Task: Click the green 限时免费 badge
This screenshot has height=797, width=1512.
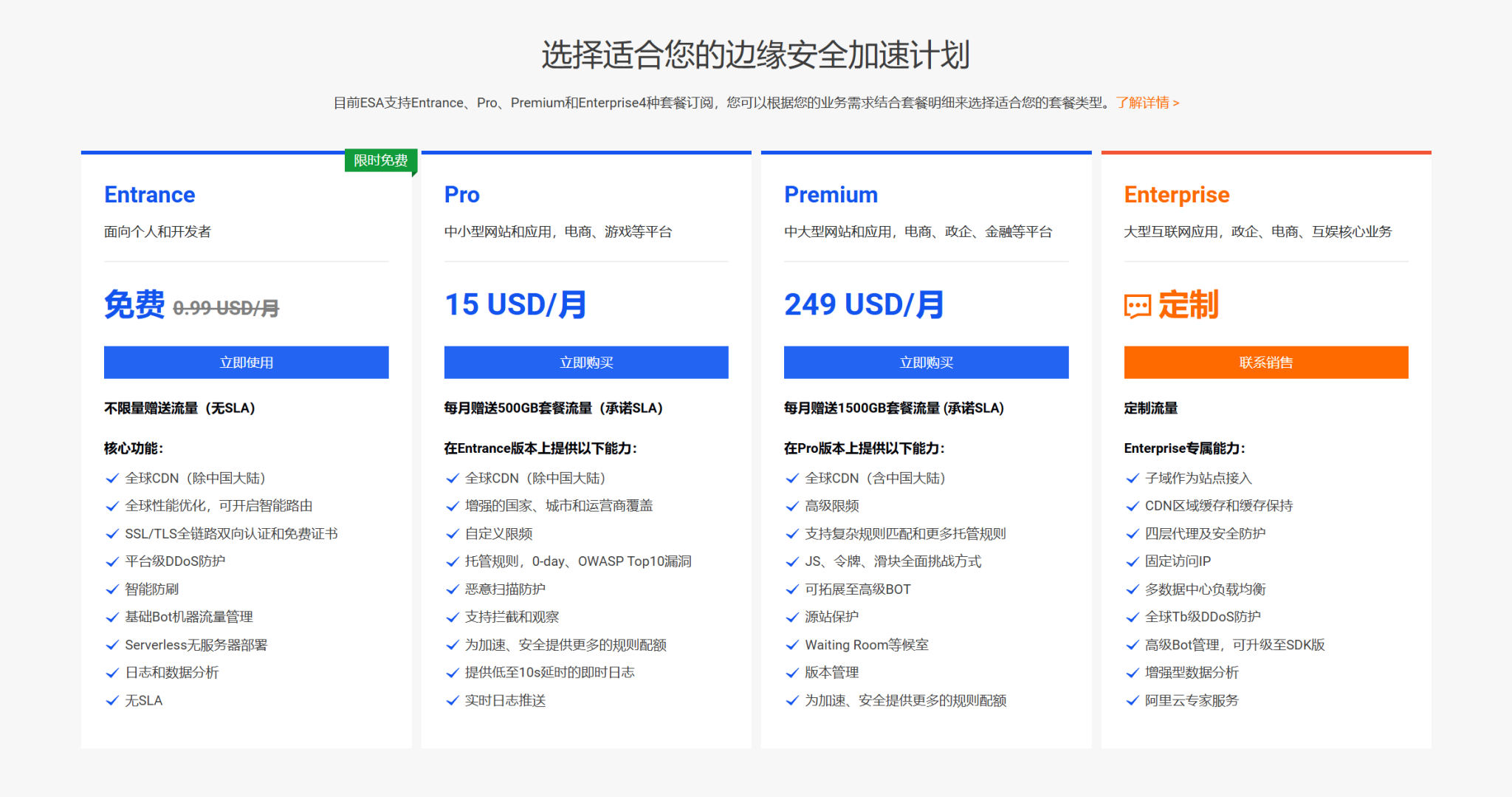Action: pyautogui.click(x=380, y=160)
